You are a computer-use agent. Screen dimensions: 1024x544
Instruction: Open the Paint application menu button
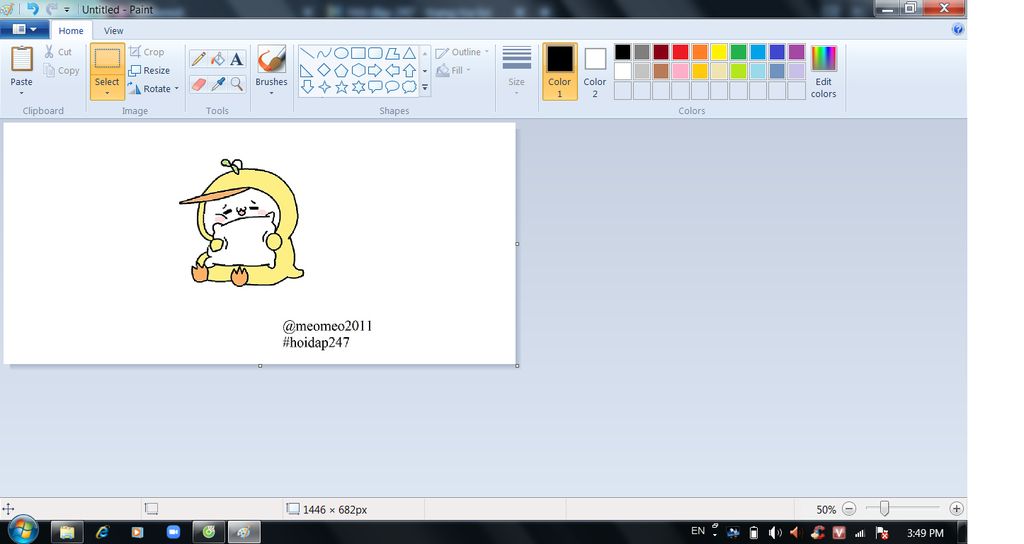[24, 29]
